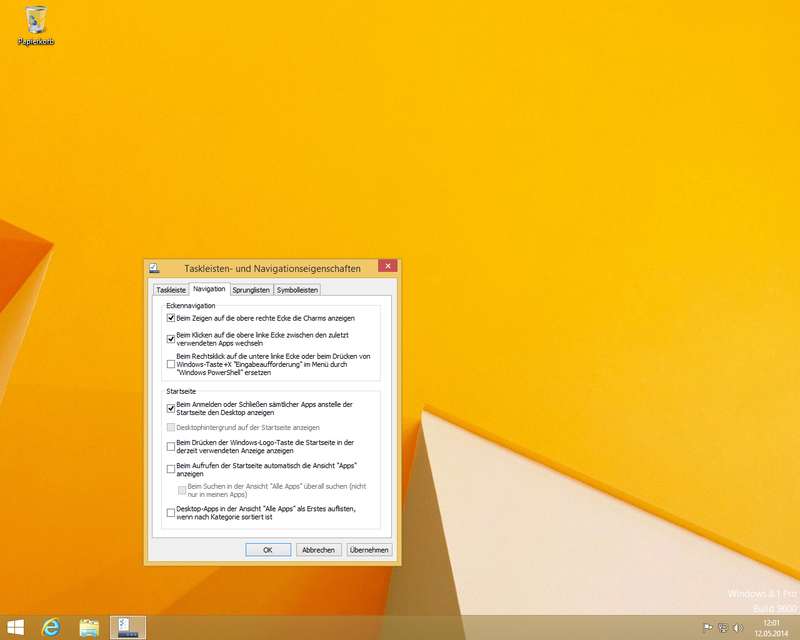Enable replacing Eingabeaufforderung with Windows PowerShell
Screen dimensions: 800x640
click(171, 364)
